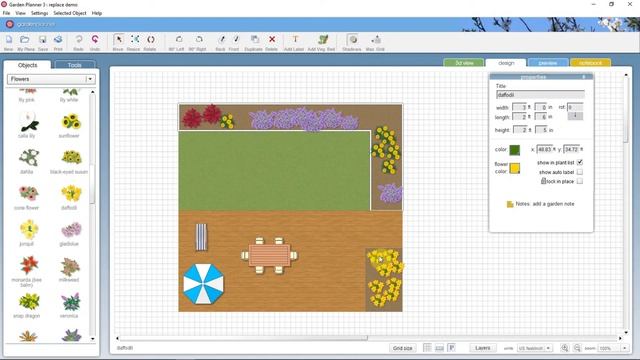
Task: Collapse the properties panel header button
Action: (584, 77)
